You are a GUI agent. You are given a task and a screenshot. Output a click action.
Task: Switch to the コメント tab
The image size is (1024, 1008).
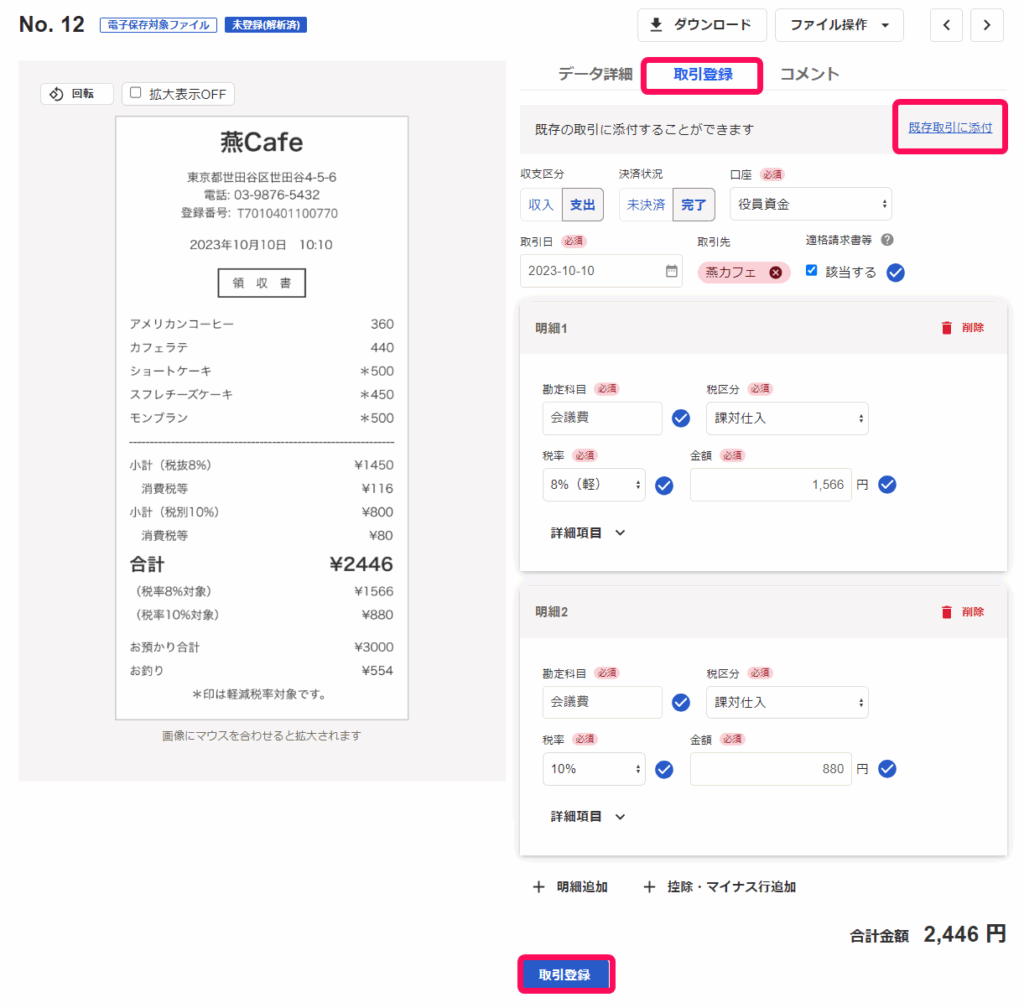(809, 74)
